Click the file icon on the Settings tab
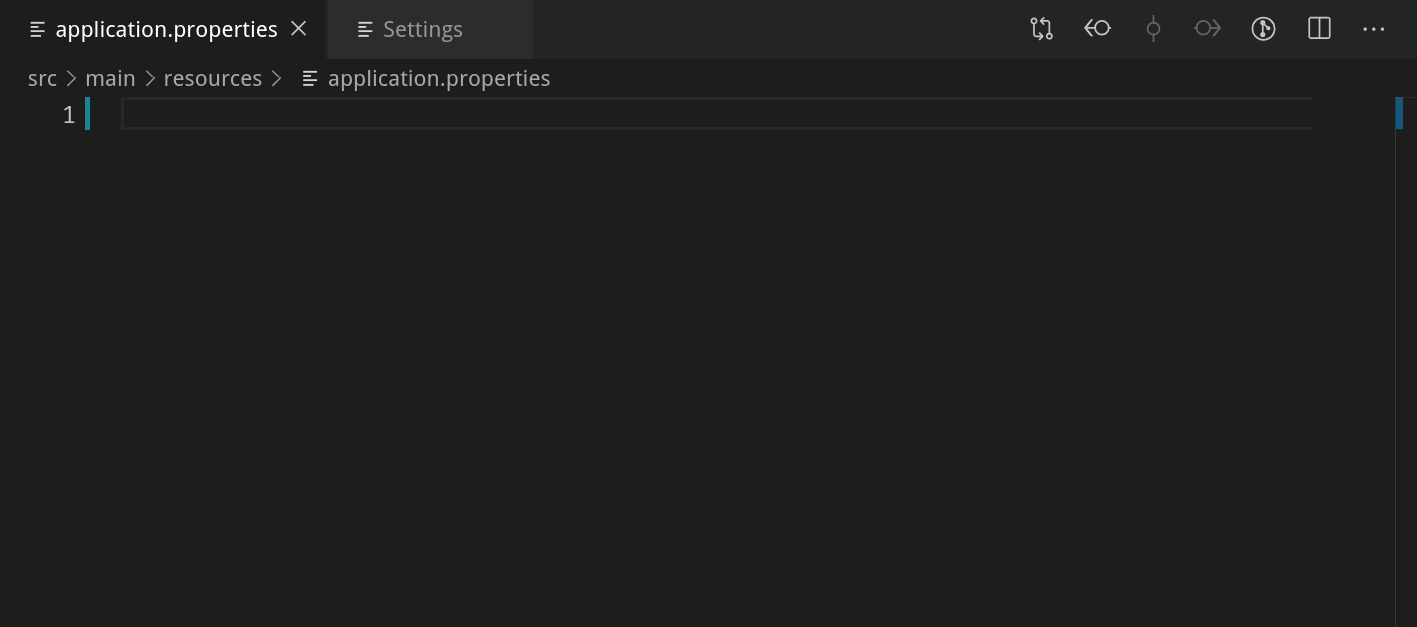Image resolution: width=1417 pixels, height=627 pixels. coord(363,28)
